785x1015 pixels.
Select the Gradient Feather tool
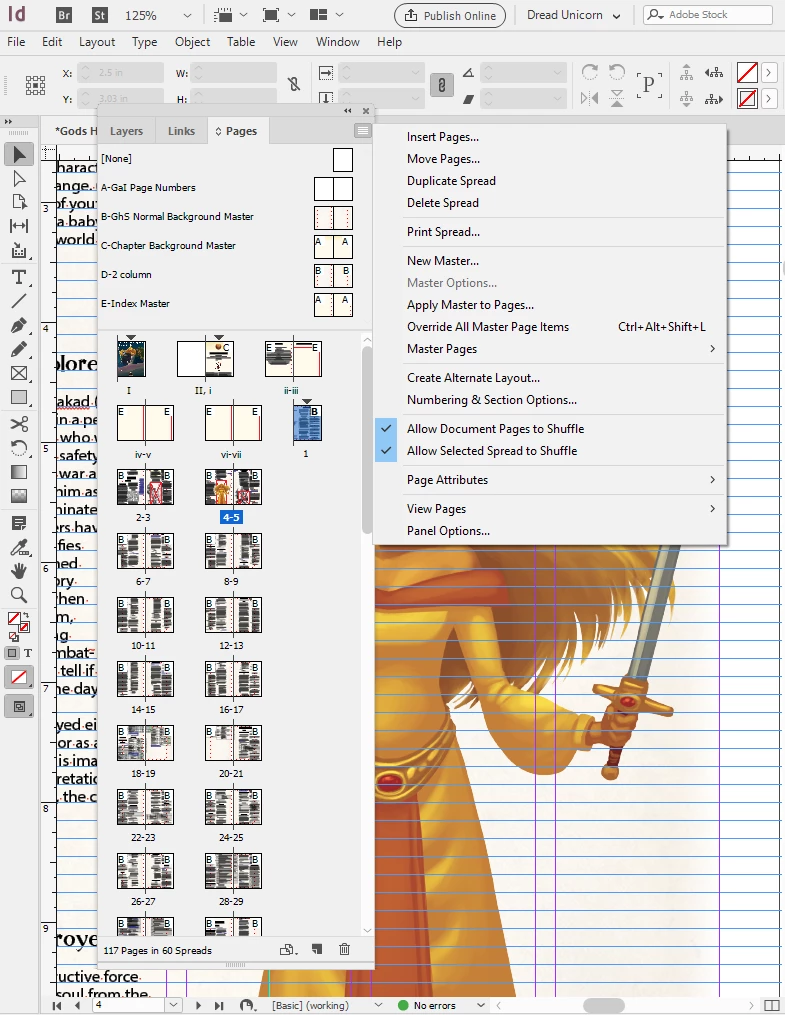pos(19,496)
